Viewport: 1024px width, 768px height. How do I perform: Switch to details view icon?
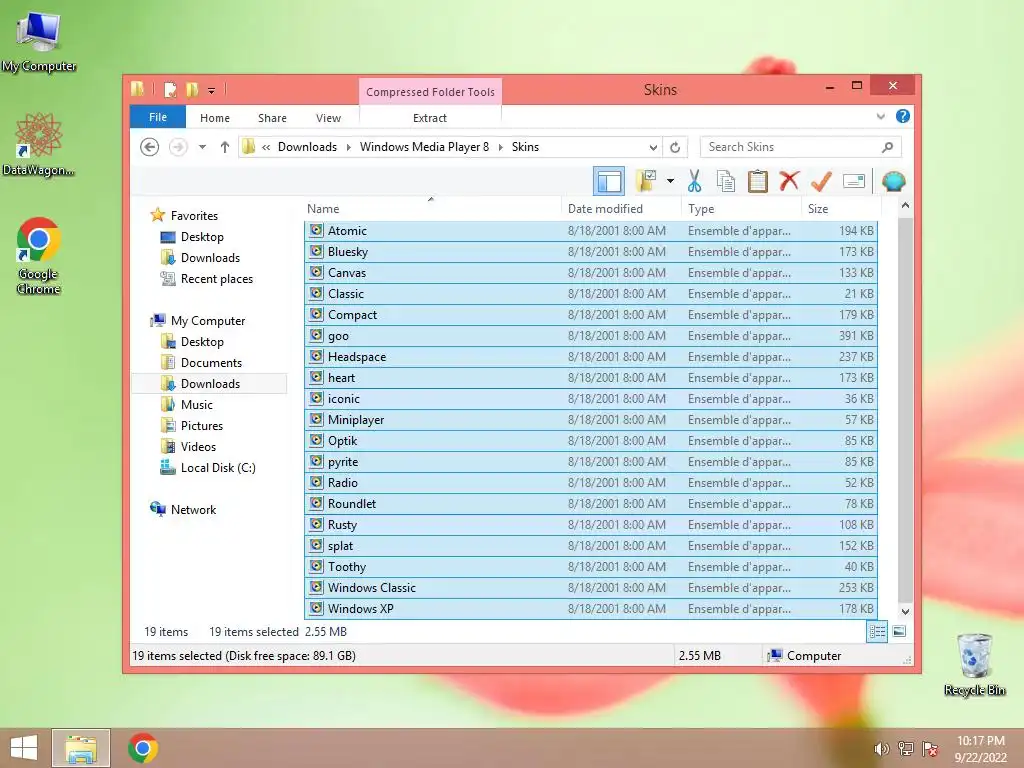tap(877, 632)
